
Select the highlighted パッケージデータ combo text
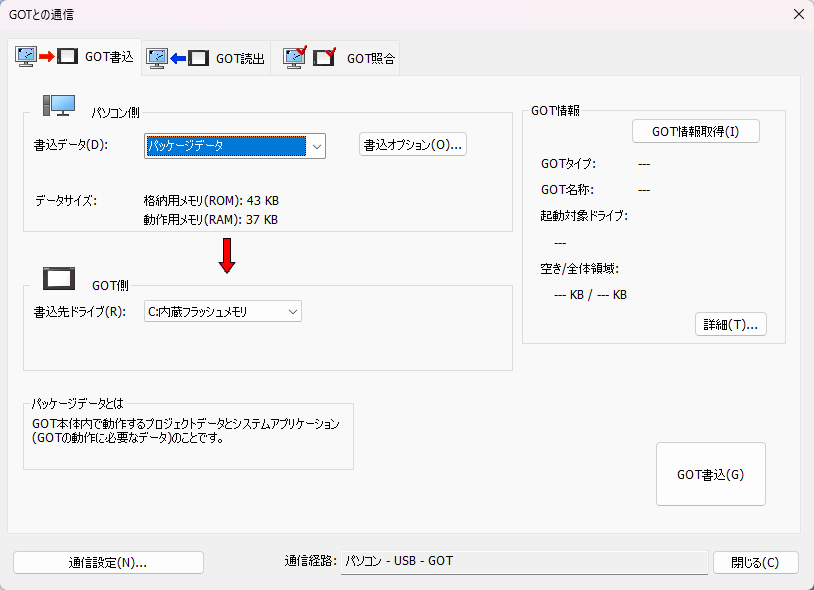pos(225,146)
